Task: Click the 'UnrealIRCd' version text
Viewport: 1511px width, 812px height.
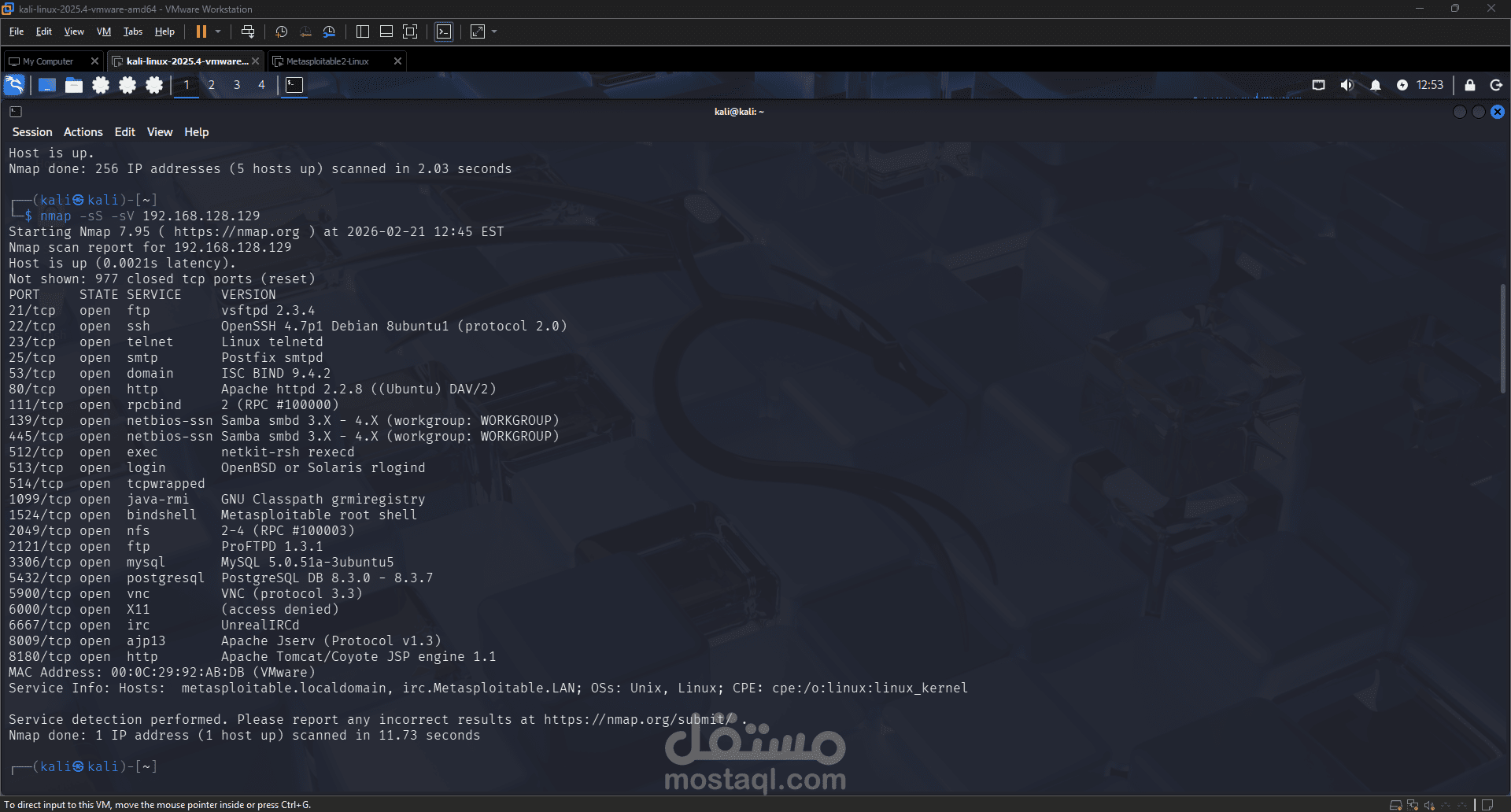Action: [260, 625]
